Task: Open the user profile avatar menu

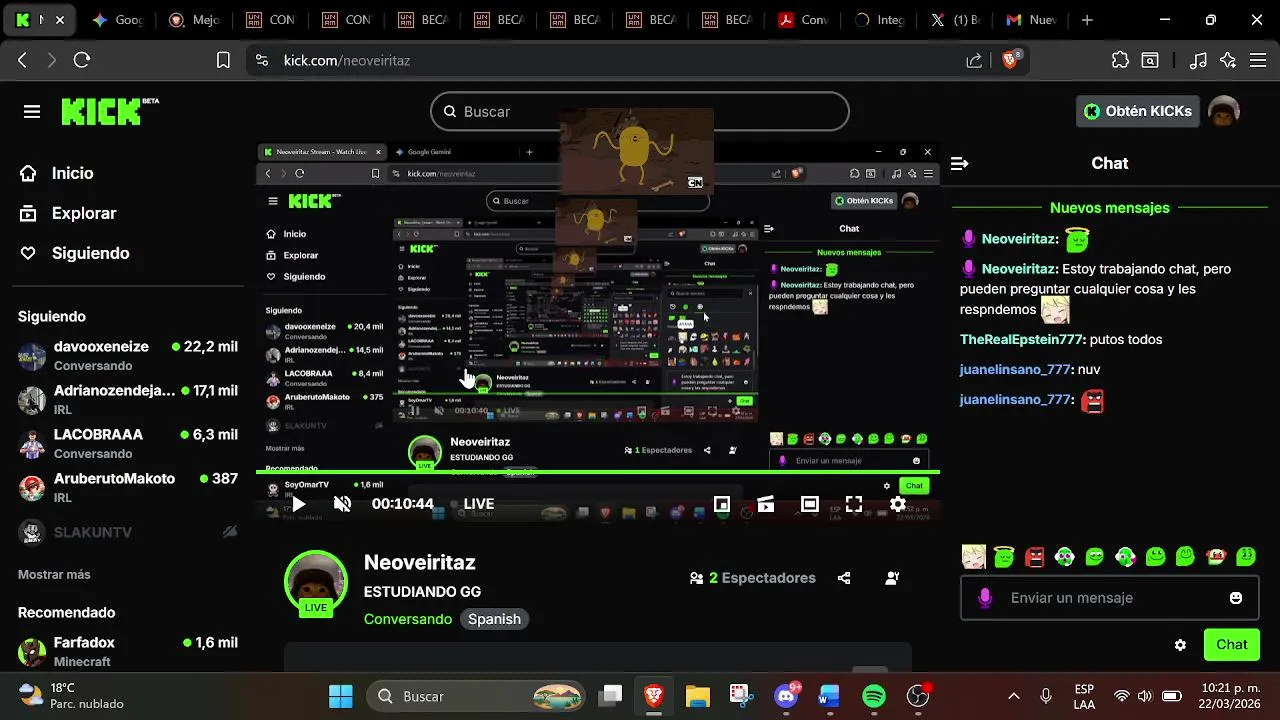Action: (x=1224, y=111)
